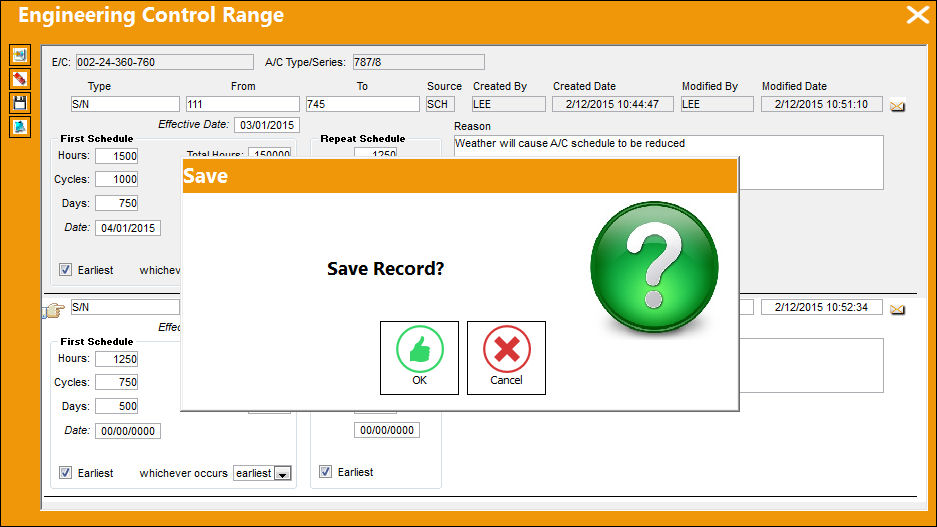Click the red eraser delete icon
This screenshot has height=527, width=937.
tap(20, 79)
